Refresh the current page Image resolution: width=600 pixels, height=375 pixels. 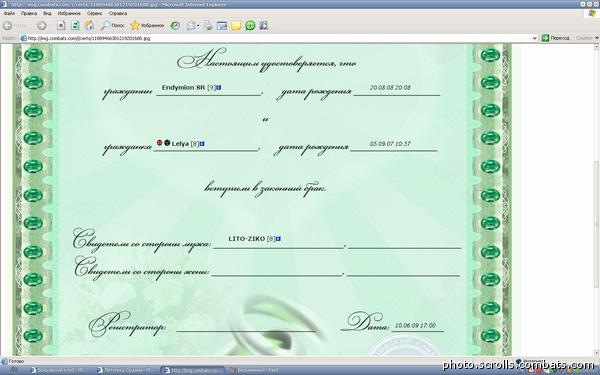[75, 26]
